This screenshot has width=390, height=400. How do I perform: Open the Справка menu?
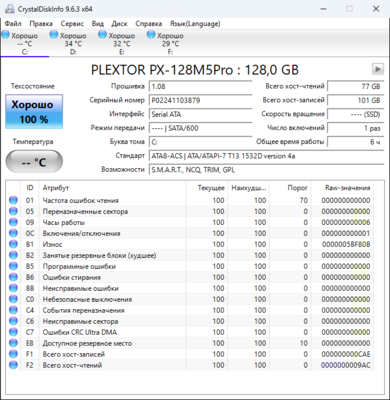coord(149,24)
